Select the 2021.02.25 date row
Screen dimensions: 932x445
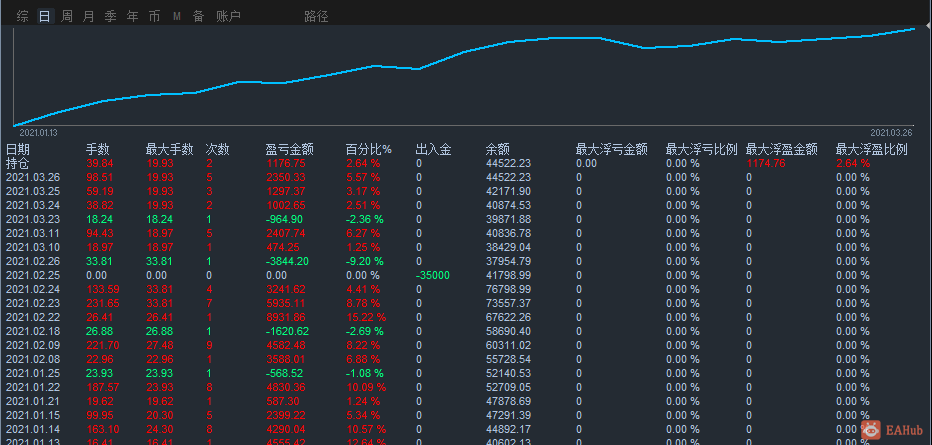(x=466, y=275)
